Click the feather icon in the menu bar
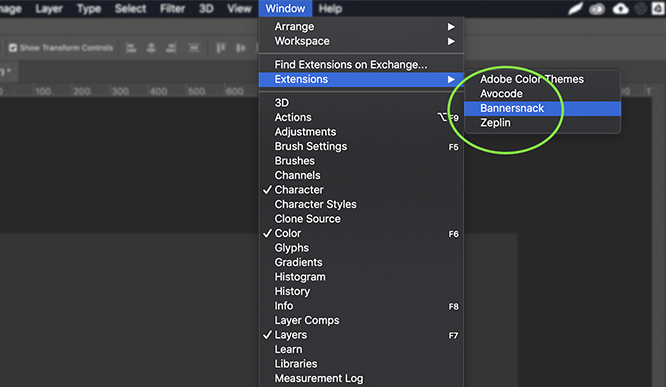 coord(576,8)
